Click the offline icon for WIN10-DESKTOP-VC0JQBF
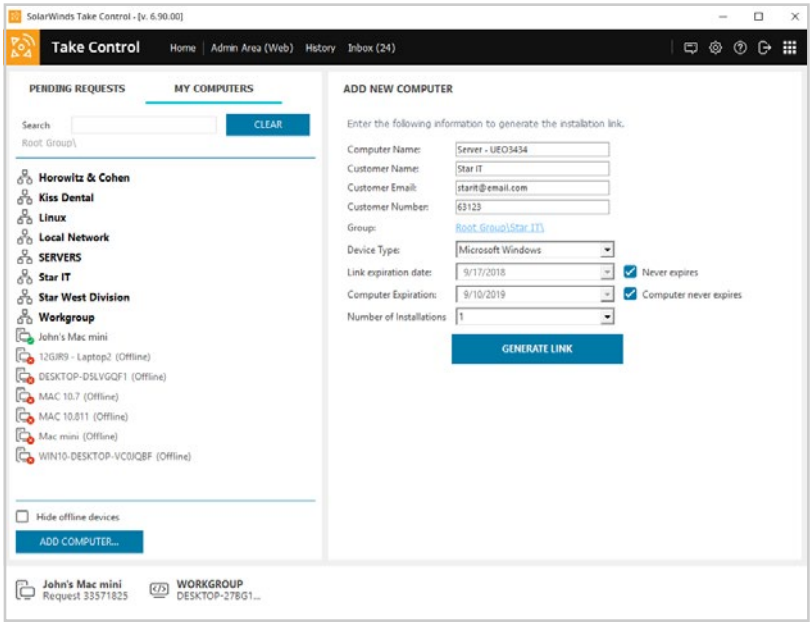 24,456
